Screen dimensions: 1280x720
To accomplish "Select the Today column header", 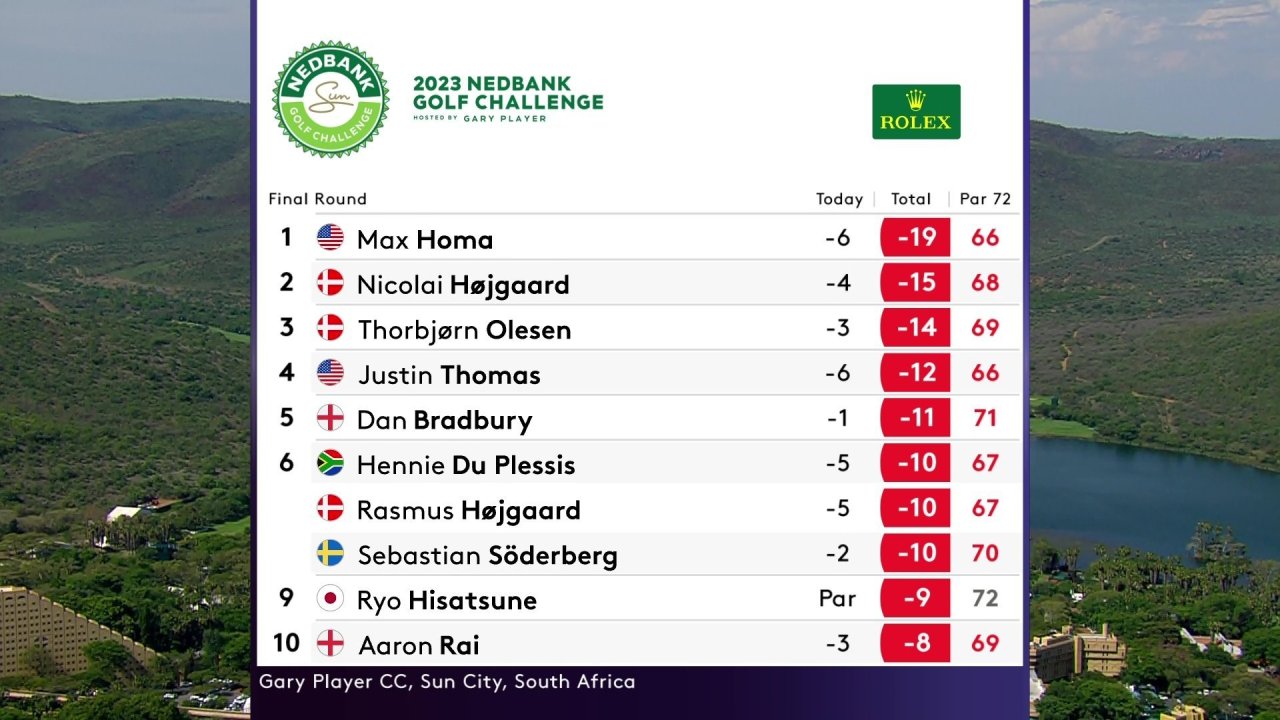I will click(839, 199).
